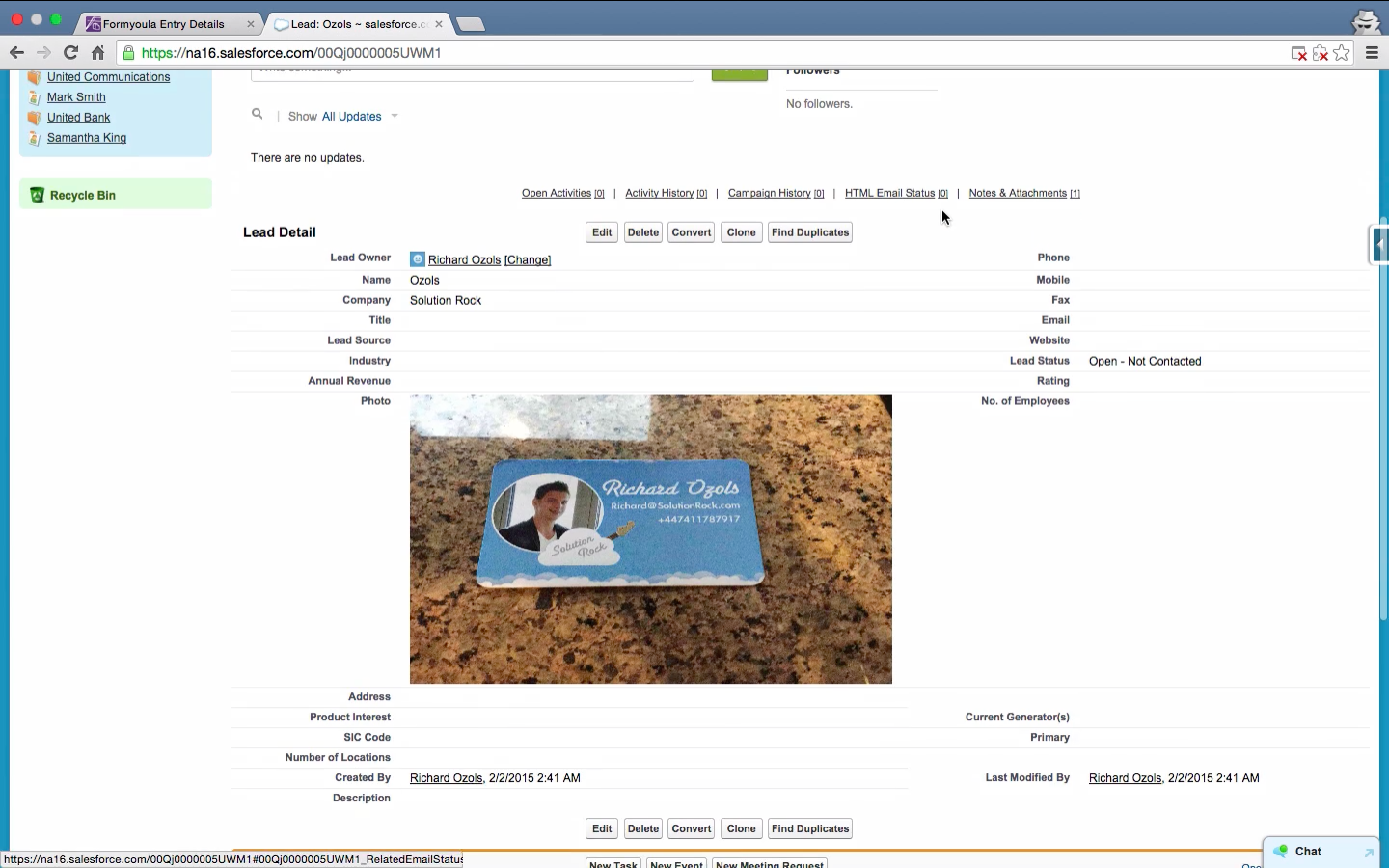This screenshot has width=1389, height=868.
Task: Click the top Convert button
Action: pos(692,232)
